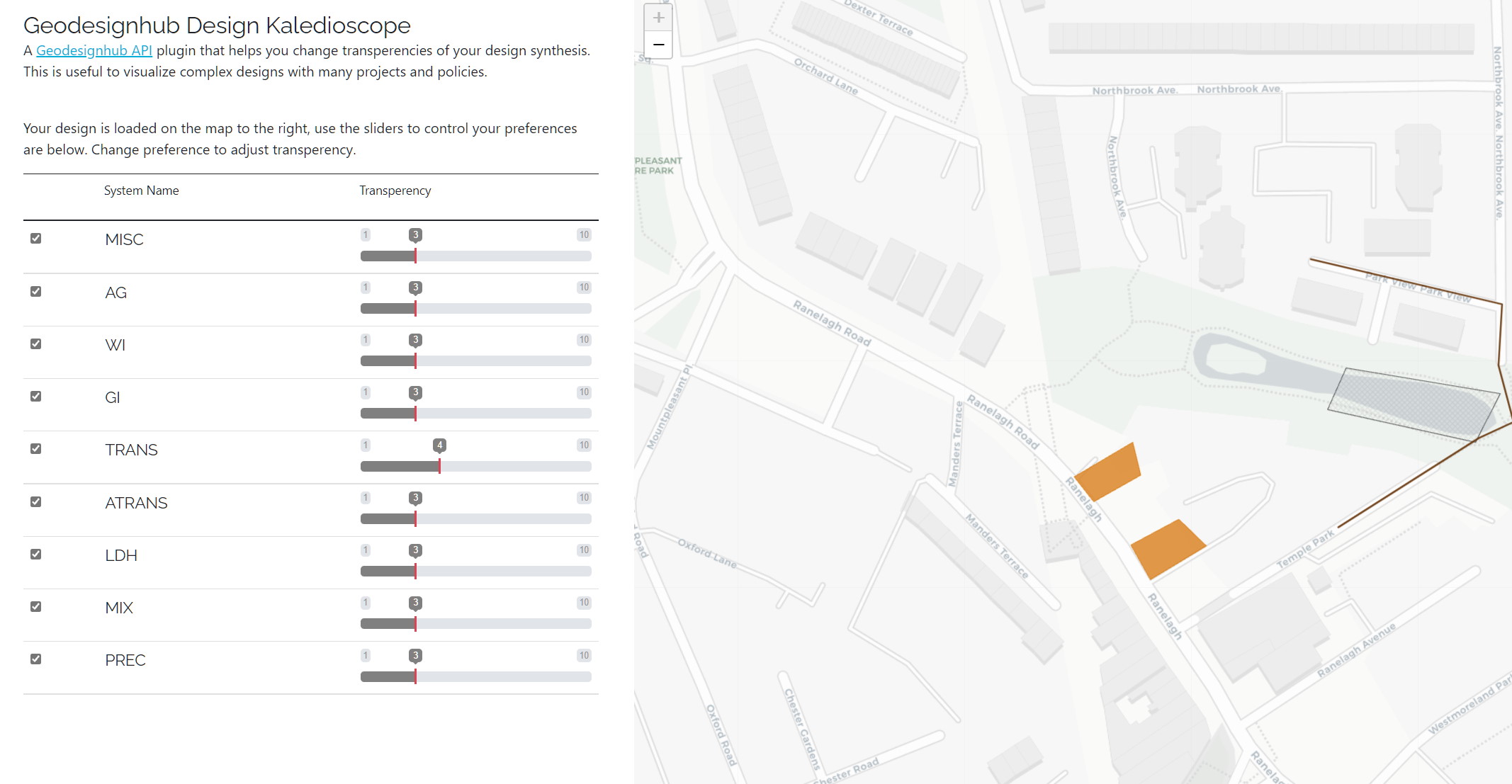Viewport: 1512px width, 784px height.
Task: Click the max value 10 label on MISC slider
Action: coord(584,234)
